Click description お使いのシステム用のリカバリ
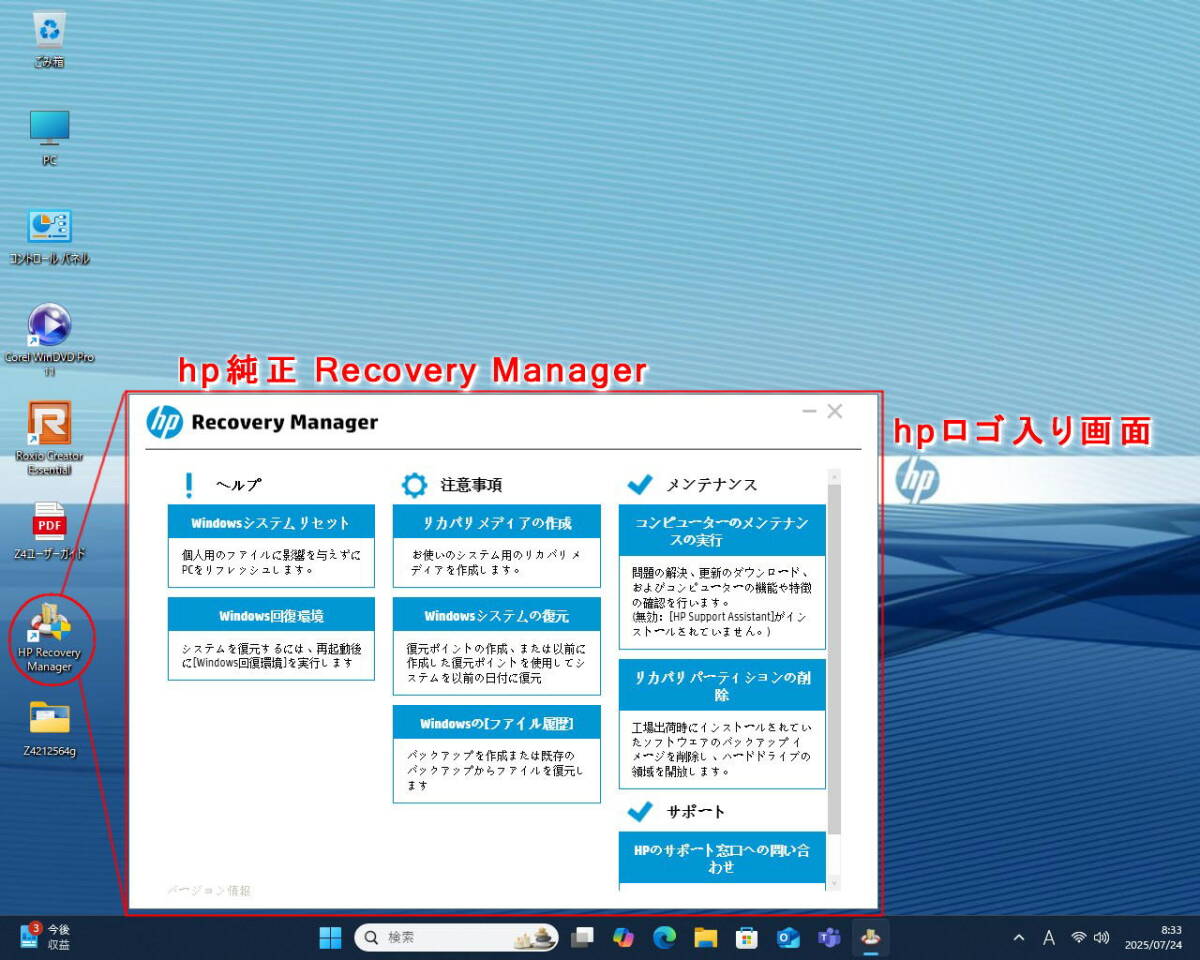1200x960 pixels. (496, 554)
